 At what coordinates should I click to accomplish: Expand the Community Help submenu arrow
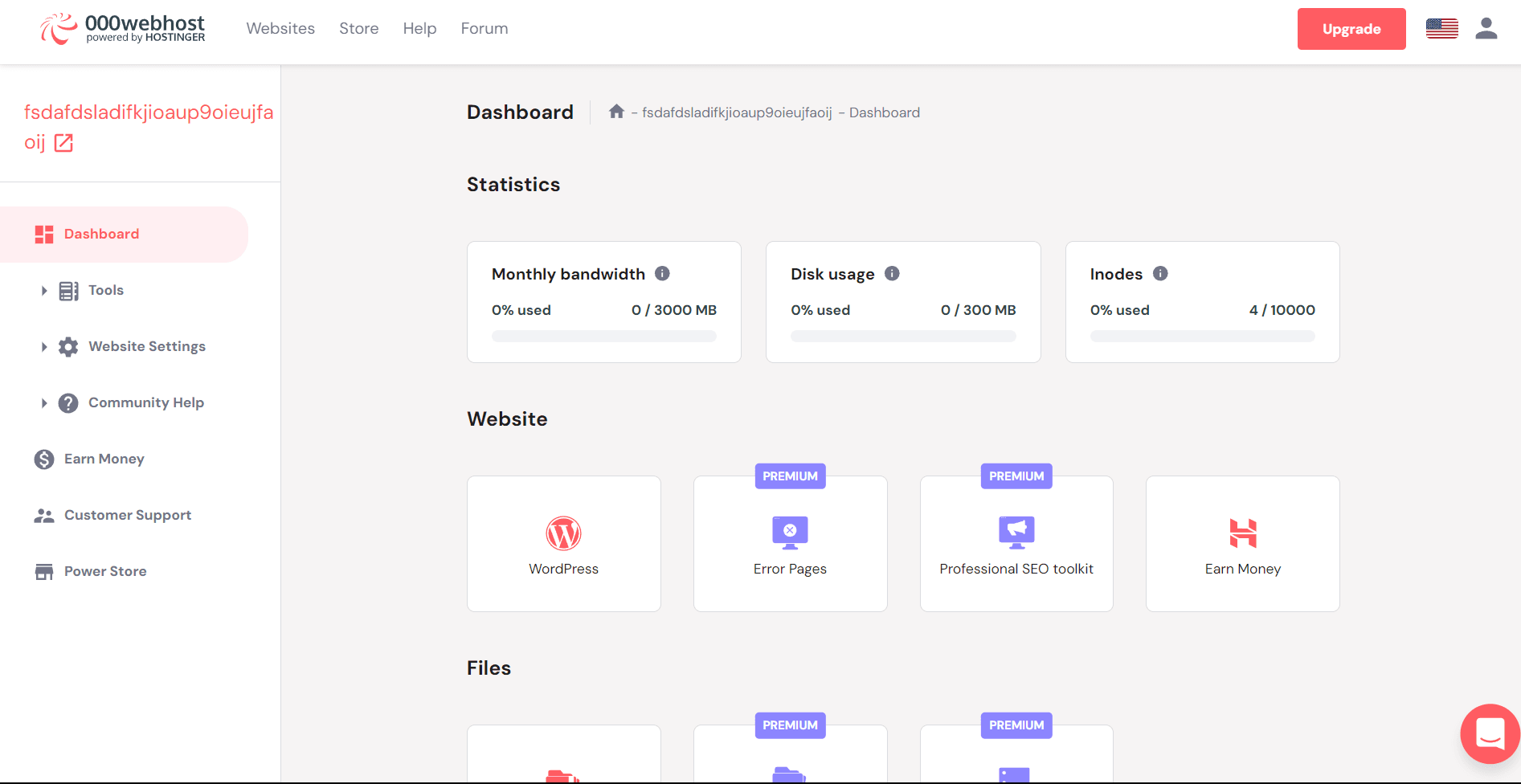click(44, 403)
